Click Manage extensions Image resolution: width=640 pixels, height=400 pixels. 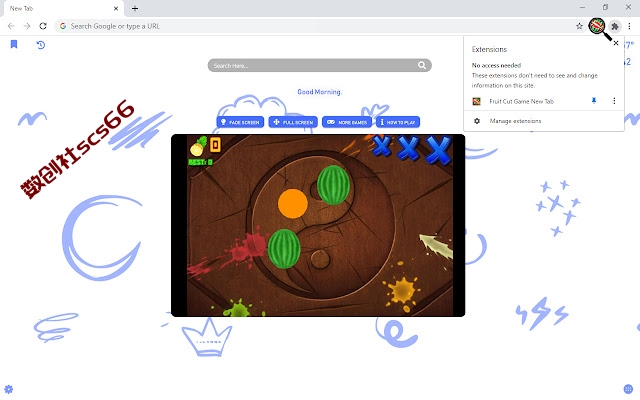[515, 121]
